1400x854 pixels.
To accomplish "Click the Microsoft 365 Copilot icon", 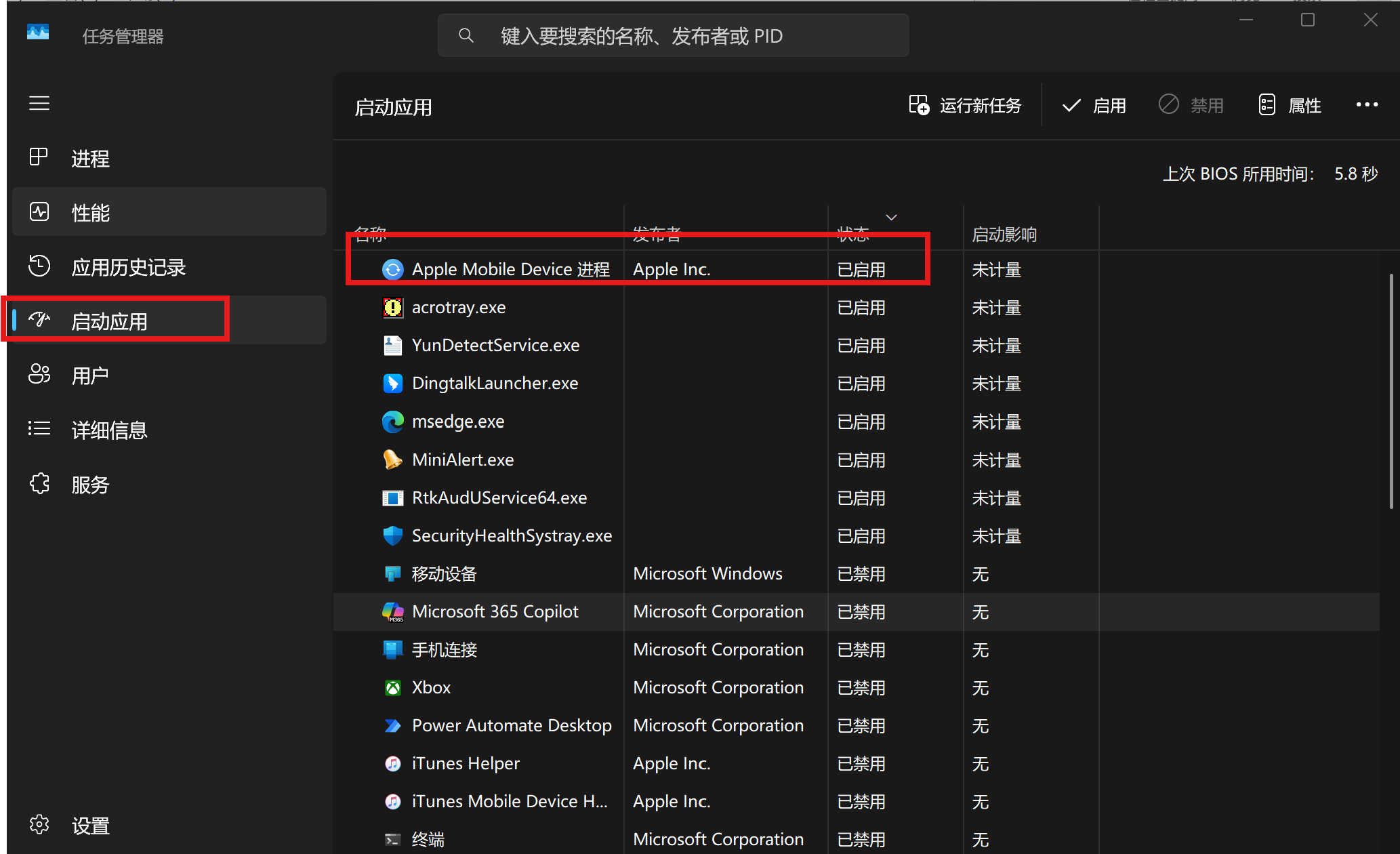I will pos(392,612).
